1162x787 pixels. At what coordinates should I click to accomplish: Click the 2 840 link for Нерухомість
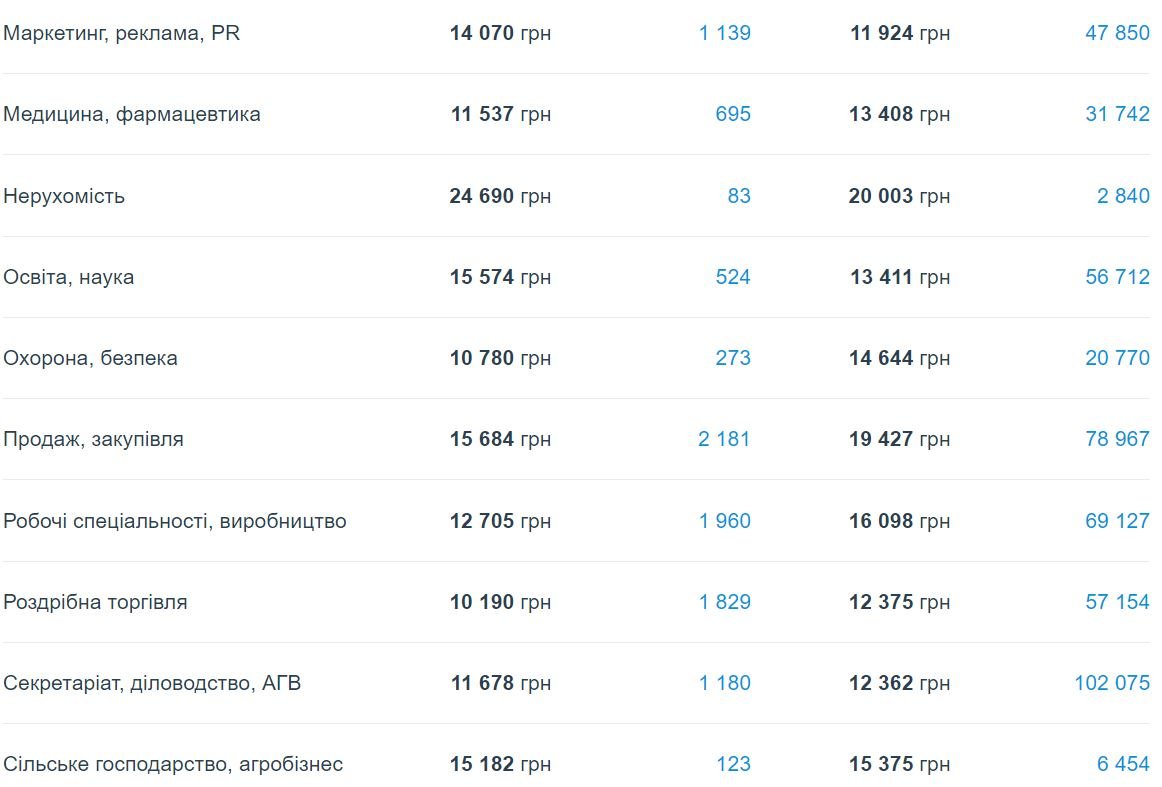[x=1123, y=196]
